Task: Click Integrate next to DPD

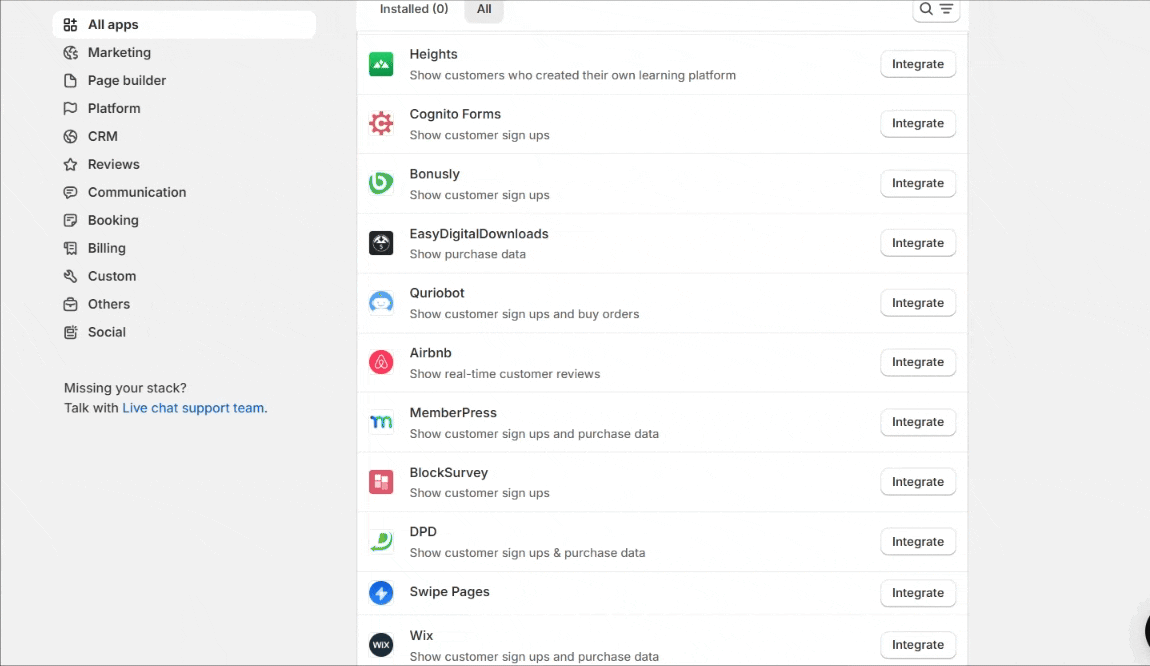Action: [917, 542]
